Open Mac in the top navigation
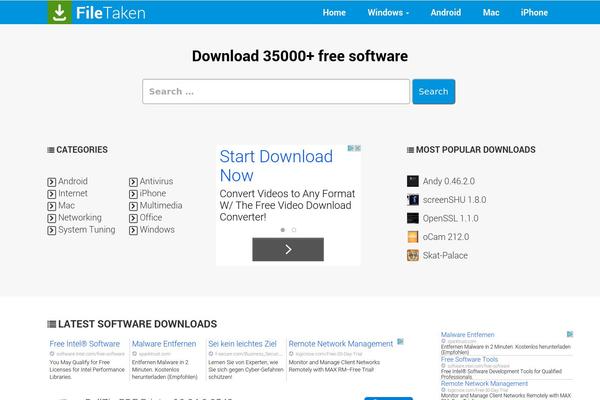600x400 pixels. tap(491, 13)
